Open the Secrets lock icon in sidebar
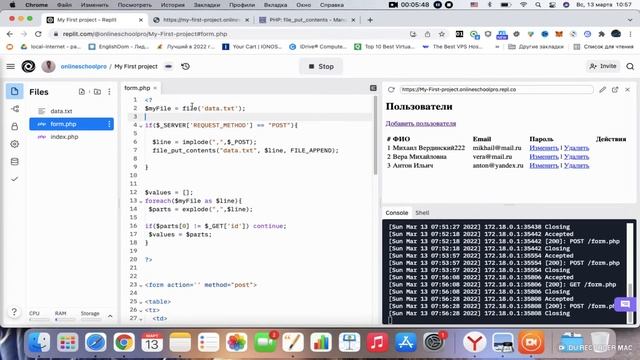 pos(15,127)
